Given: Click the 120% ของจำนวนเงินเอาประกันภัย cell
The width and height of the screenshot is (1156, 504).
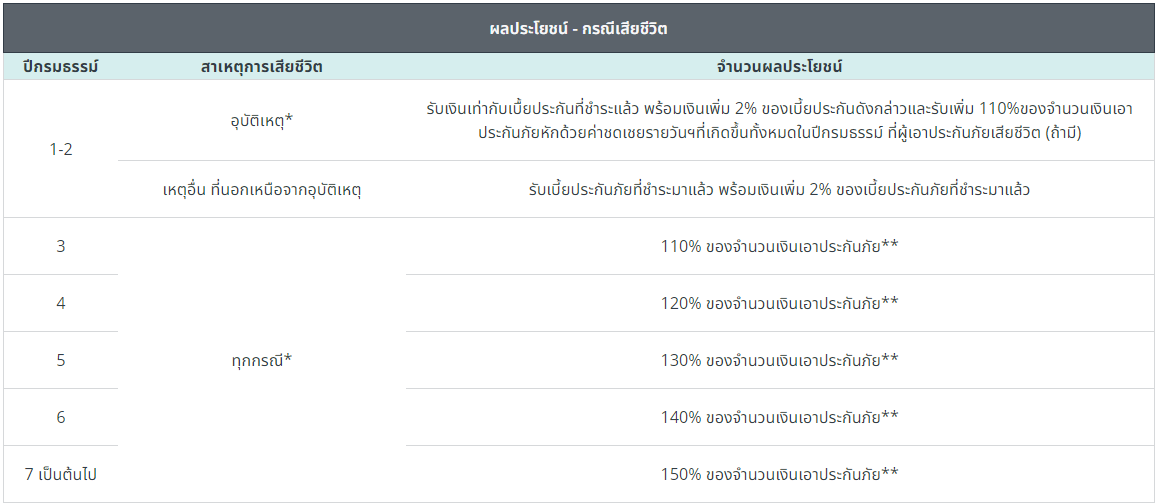Looking at the screenshot, I should click(x=779, y=303).
